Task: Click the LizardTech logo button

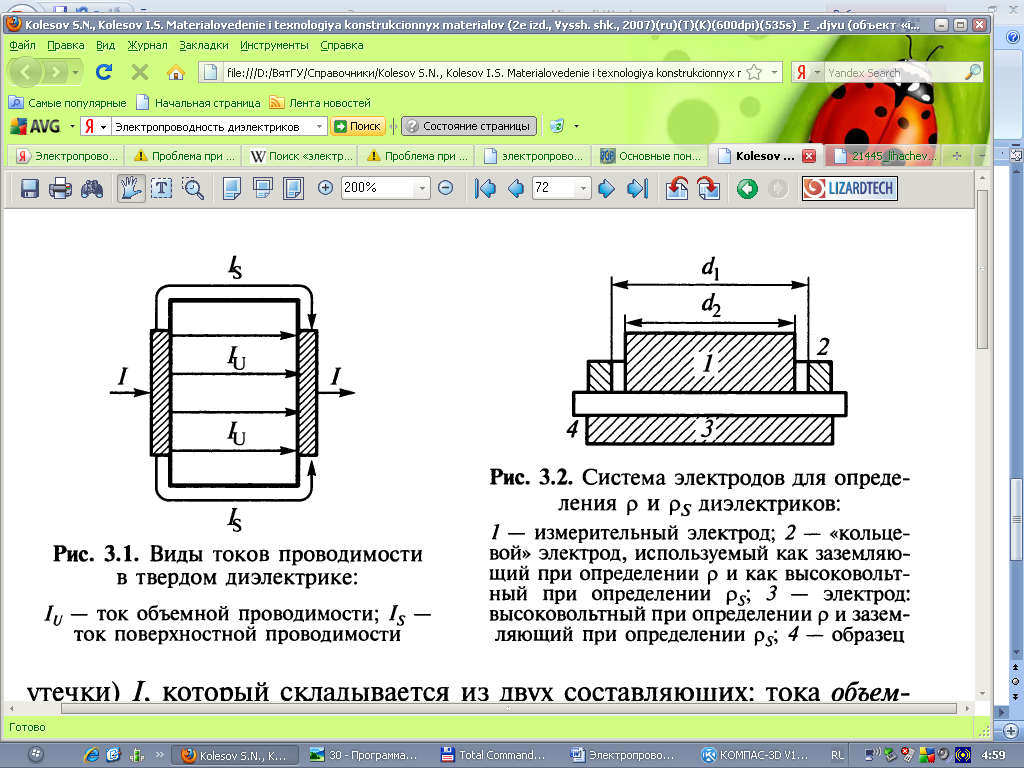Action: [x=850, y=188]
